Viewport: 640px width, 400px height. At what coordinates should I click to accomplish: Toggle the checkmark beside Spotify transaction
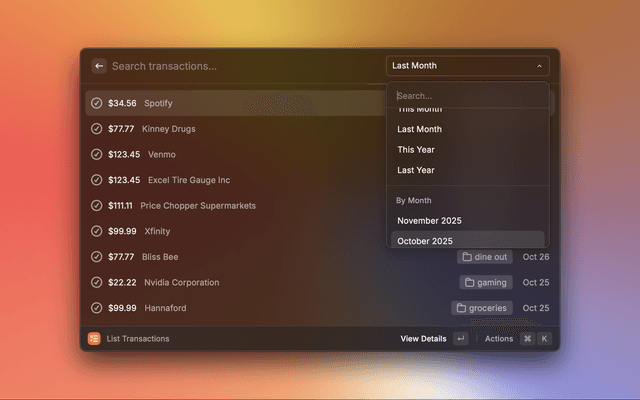(x=96, y=103)
